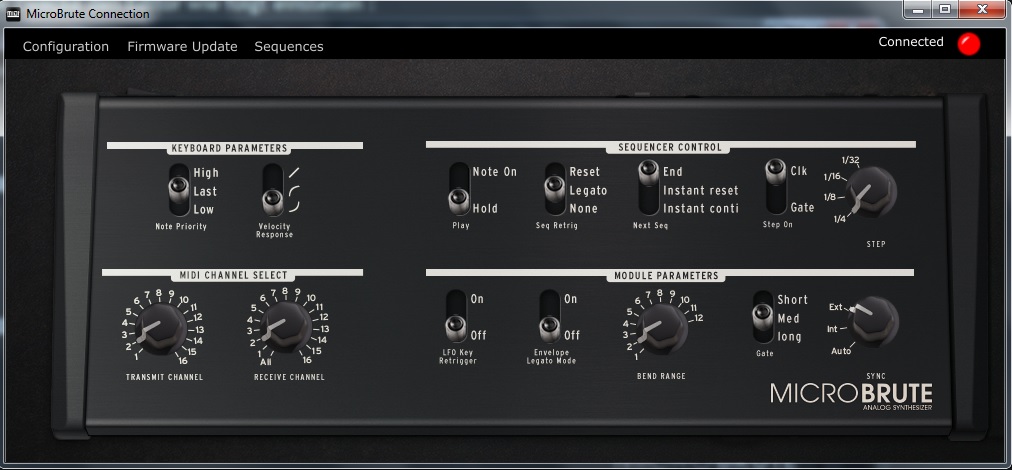Toggle the Seq Retrig switch
1012x470 pixels.
554,189
